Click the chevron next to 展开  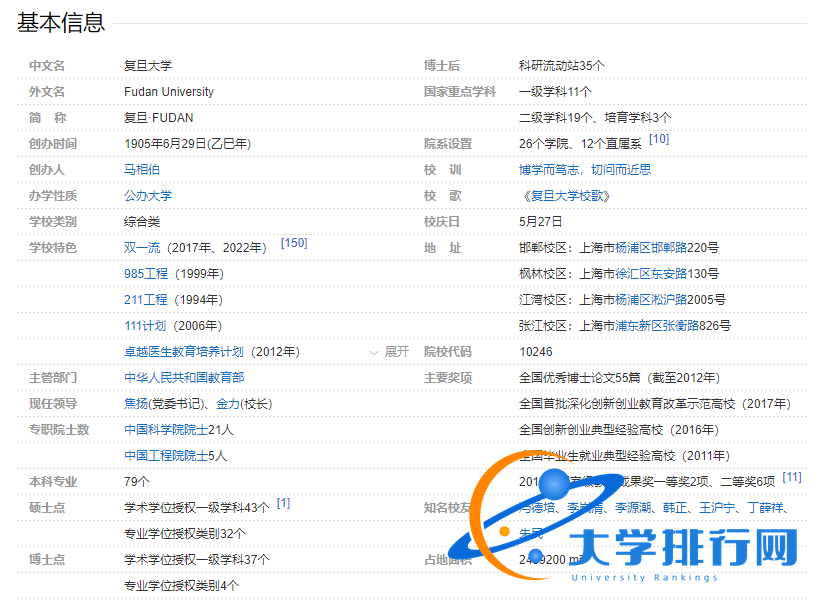coord(373,352)
